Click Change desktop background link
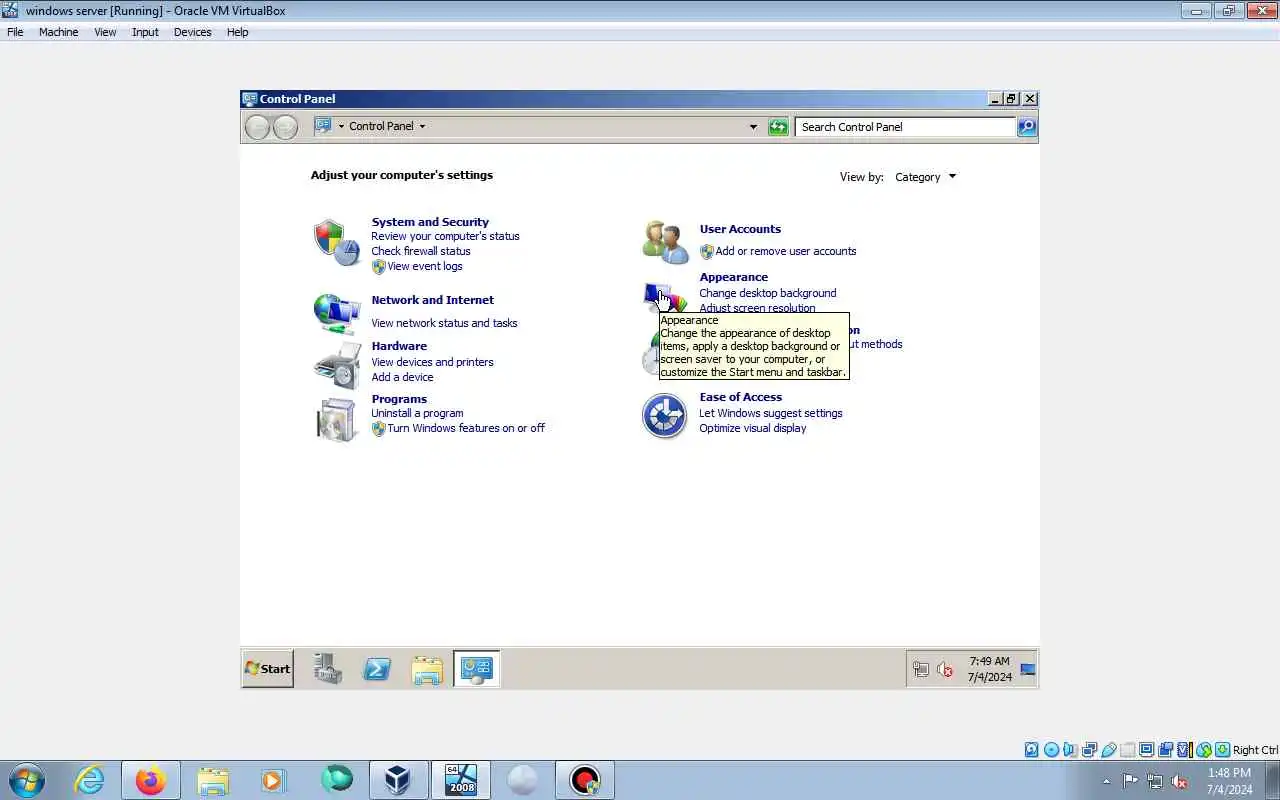 pos(767,293)
